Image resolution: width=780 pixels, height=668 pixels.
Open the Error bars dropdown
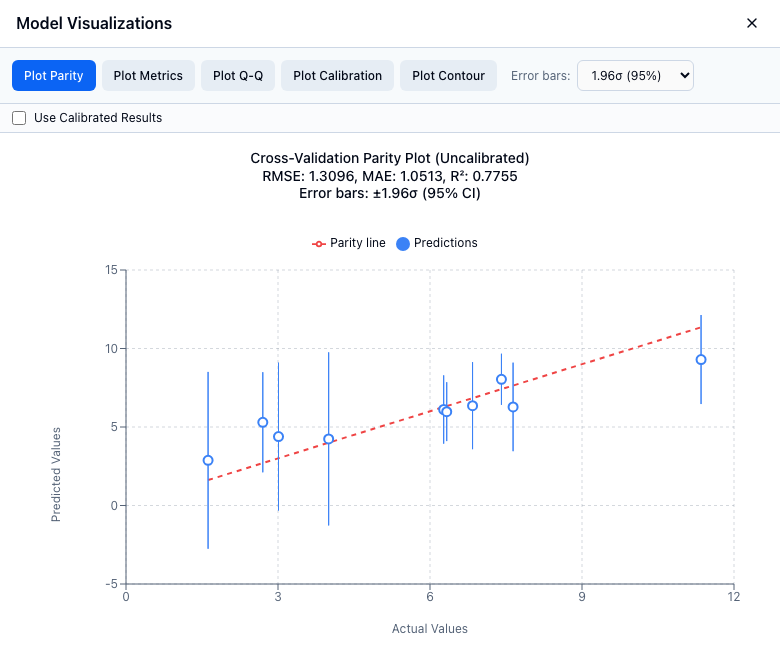(635, 76)
